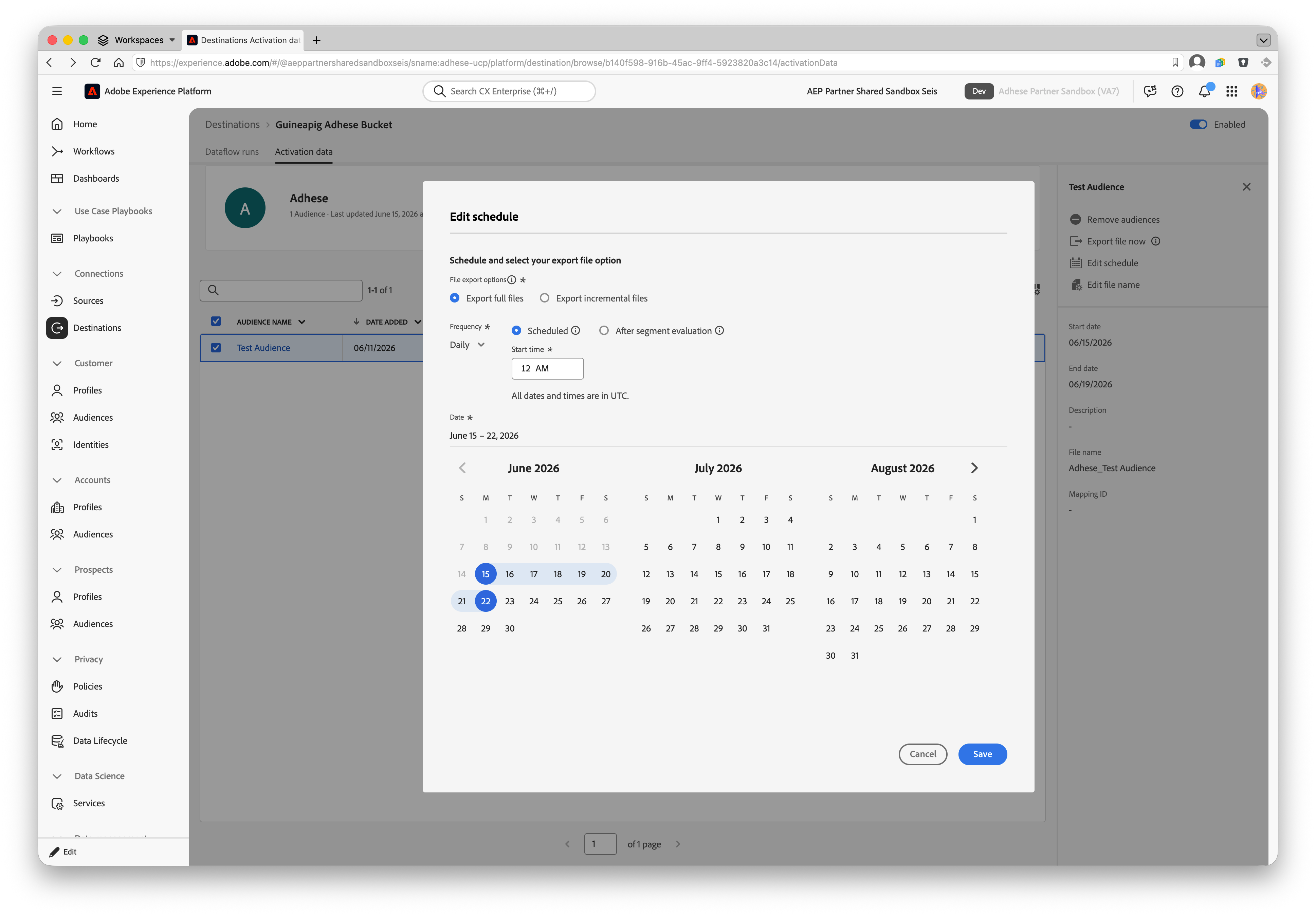Open the apps grid switcher
Viewport: 1316px width, 916px height.
1232,91
